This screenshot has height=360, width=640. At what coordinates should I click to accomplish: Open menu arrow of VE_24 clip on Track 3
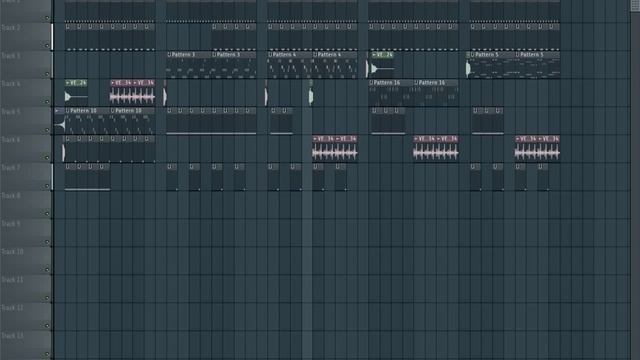click(374, 54)
